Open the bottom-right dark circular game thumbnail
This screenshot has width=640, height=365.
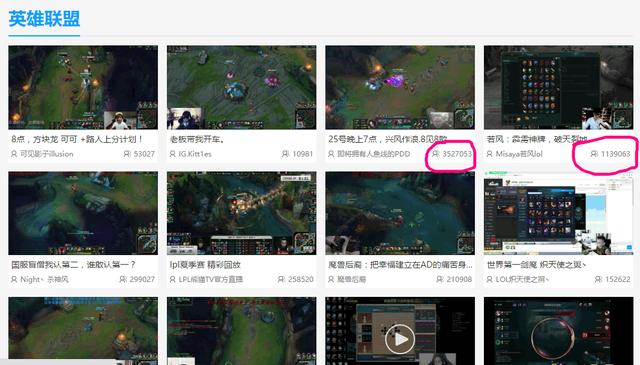(x=559, y=331)
